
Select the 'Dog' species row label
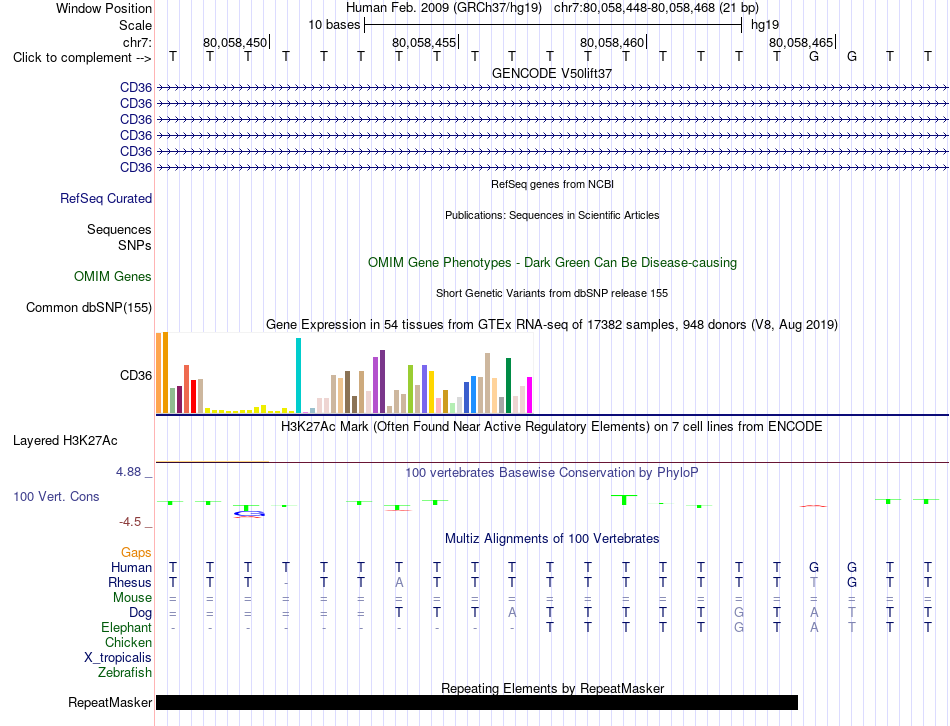(140, 613)
